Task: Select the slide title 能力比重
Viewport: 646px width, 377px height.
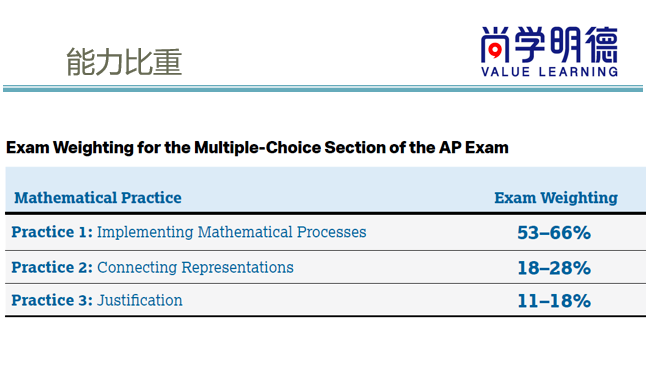Action: [x=124, y=62]
